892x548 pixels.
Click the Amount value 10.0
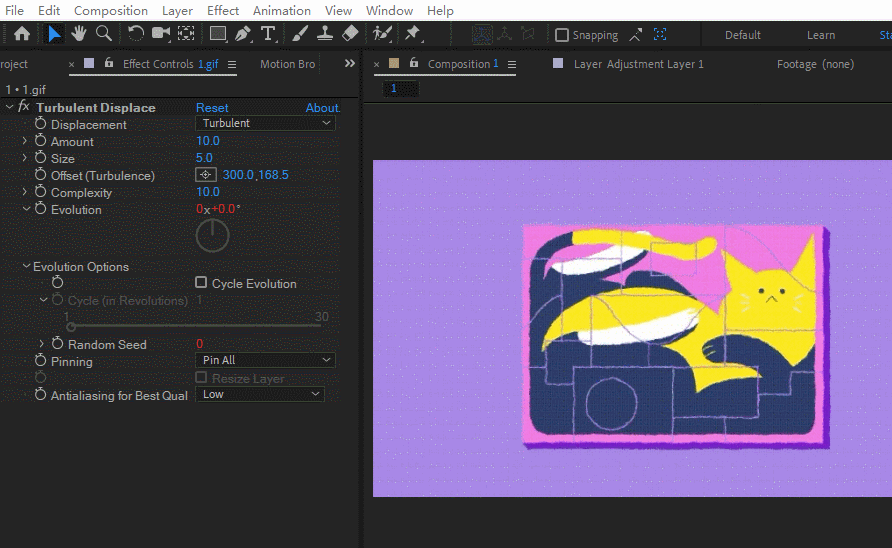coord(208,141)
